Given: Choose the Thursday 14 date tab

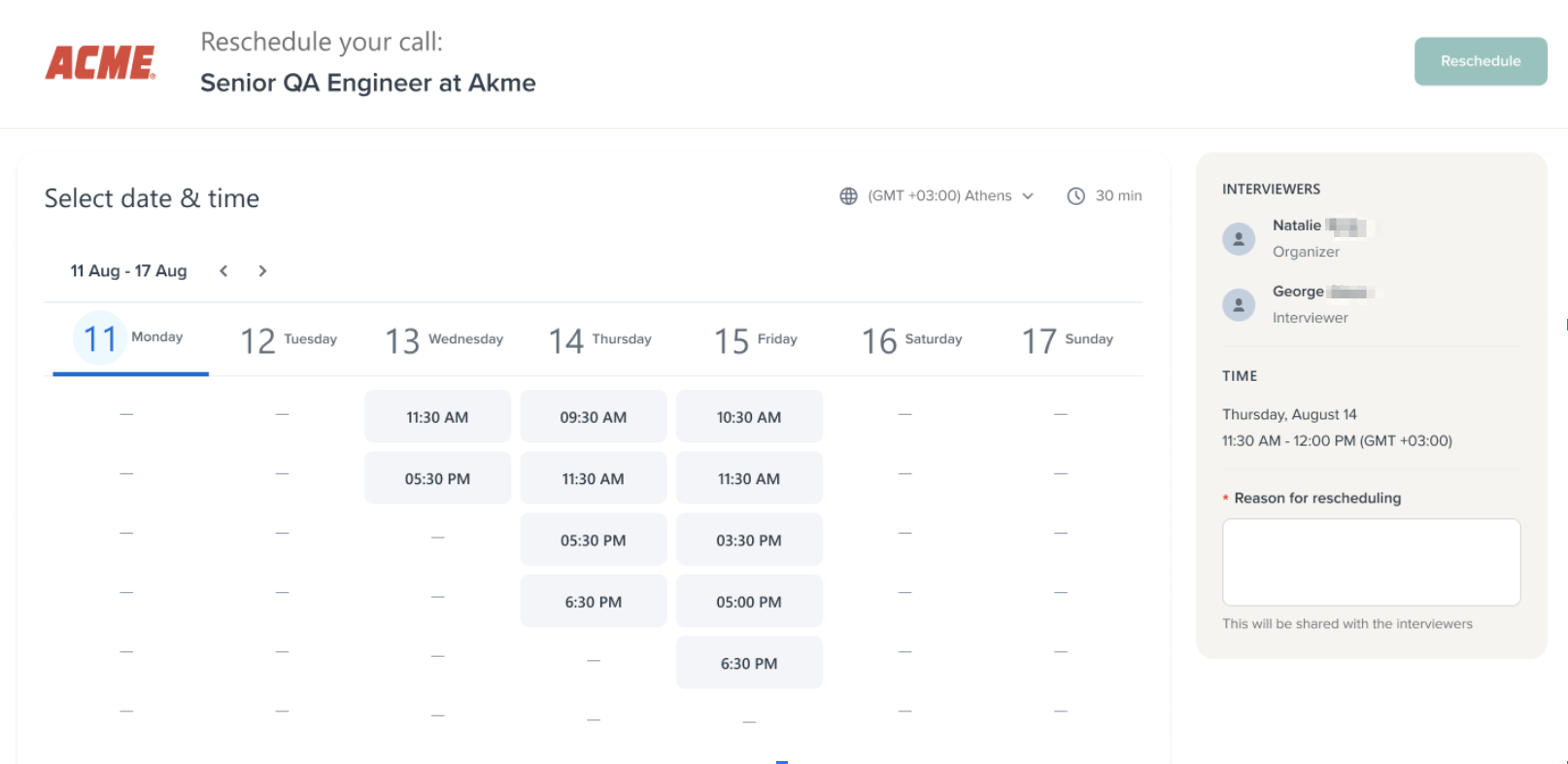Looking at the screenshot, I should point(599,340).
